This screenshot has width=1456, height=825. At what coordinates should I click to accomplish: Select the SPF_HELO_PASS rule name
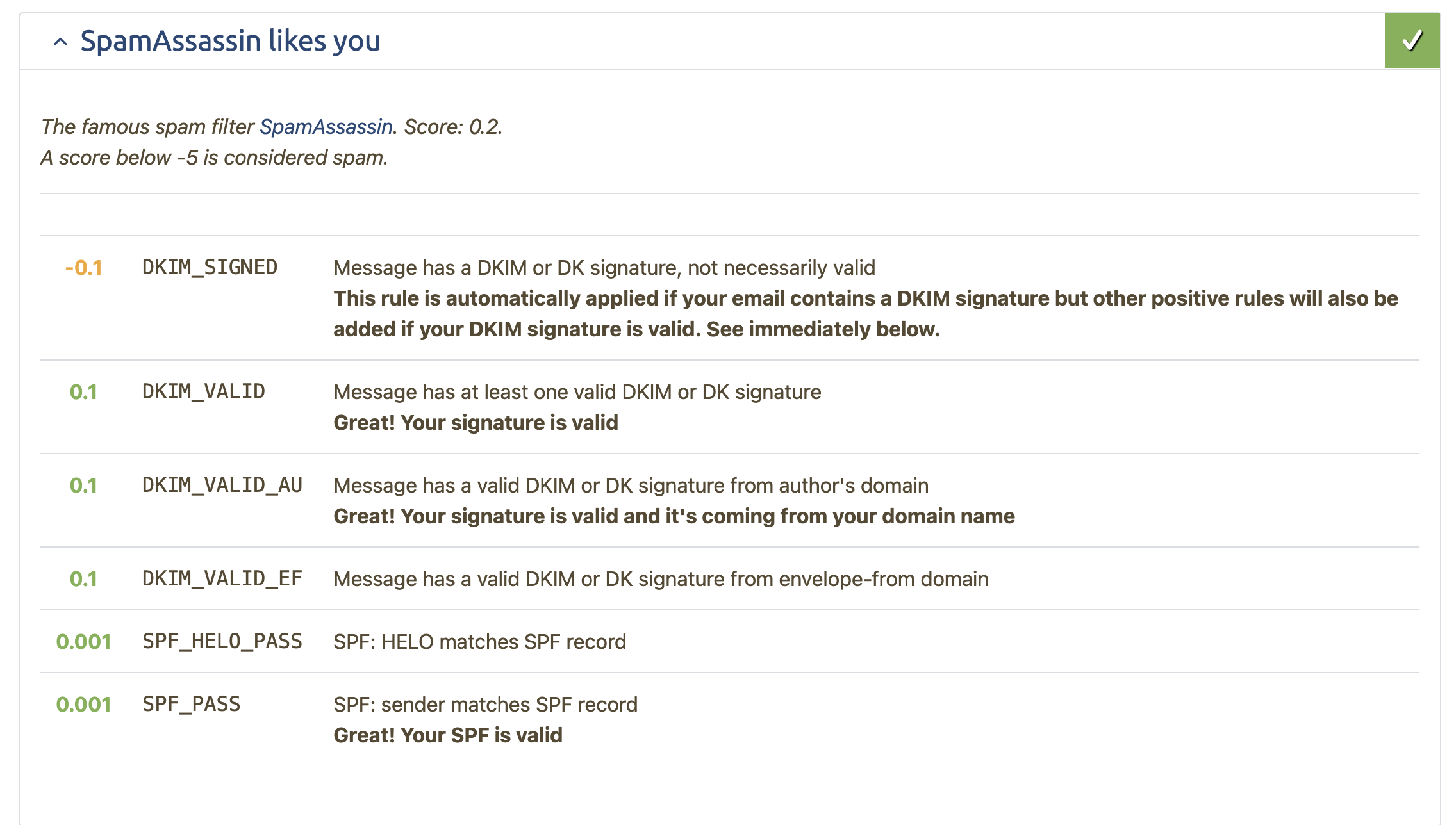click(222, 641)
